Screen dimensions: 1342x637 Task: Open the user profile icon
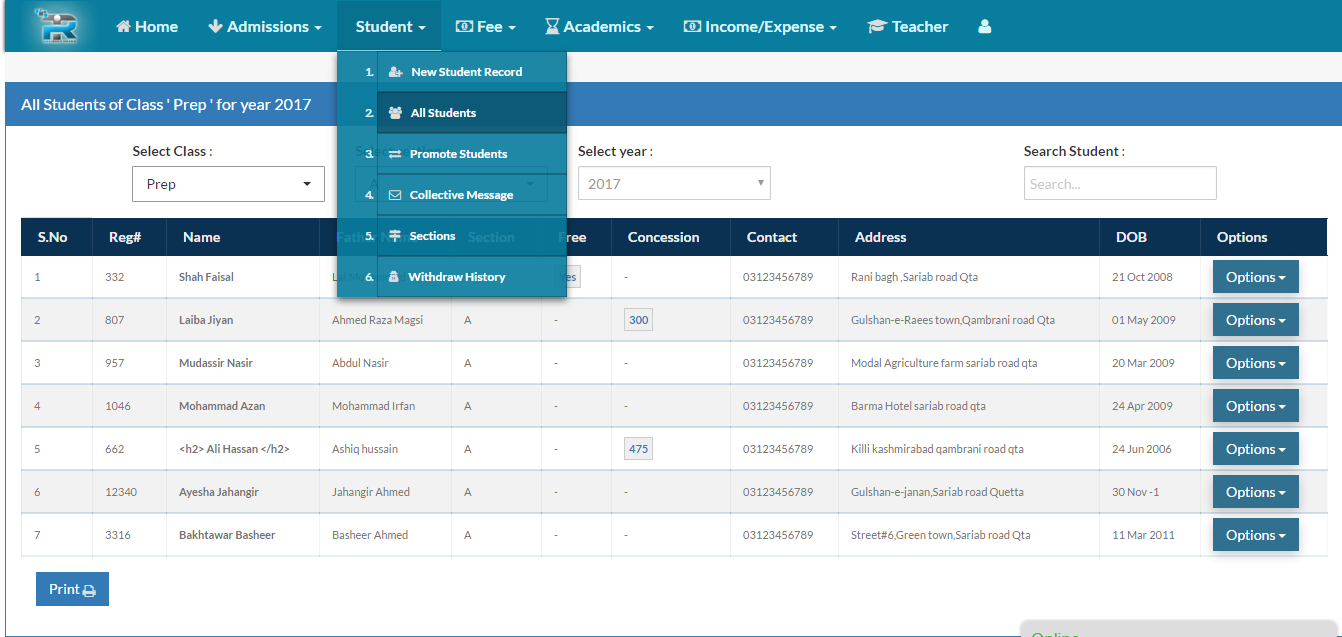tap(985, 27)
